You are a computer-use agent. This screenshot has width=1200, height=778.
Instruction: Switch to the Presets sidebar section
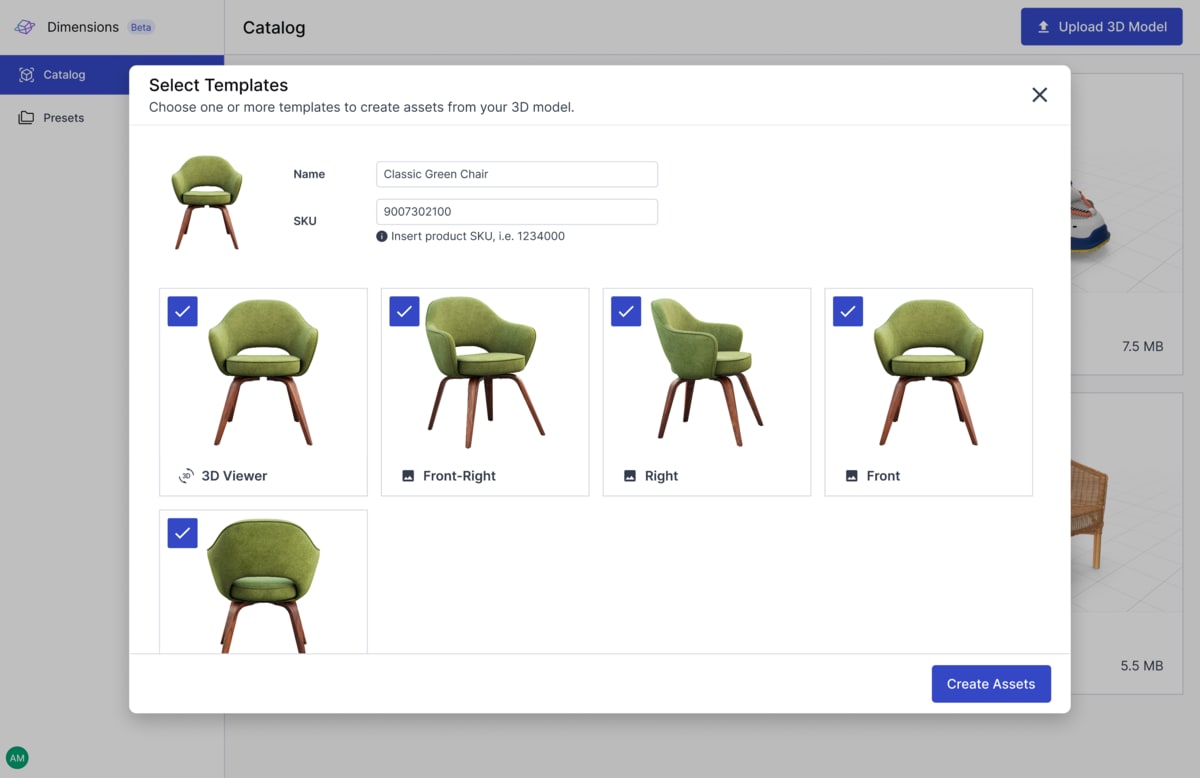pos(63,117)
